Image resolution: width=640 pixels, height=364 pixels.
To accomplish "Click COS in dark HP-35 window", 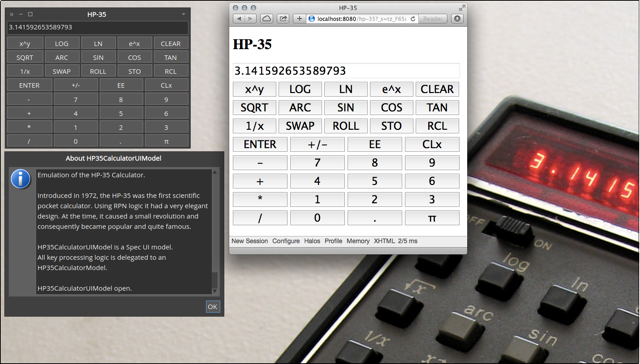I will pos(134,58).
